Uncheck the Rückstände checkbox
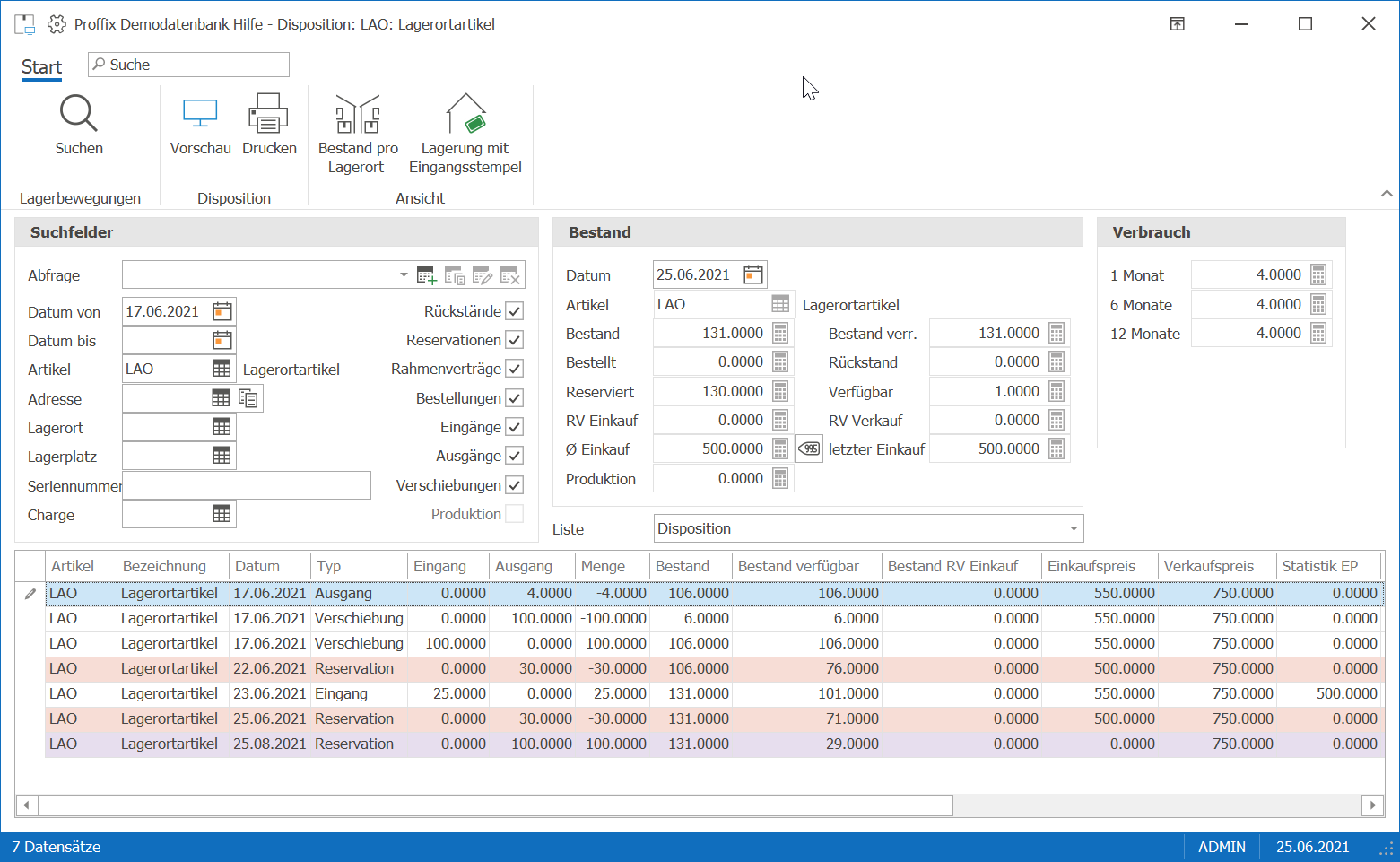The image size is (1400, 862). (x=514, y=311)
